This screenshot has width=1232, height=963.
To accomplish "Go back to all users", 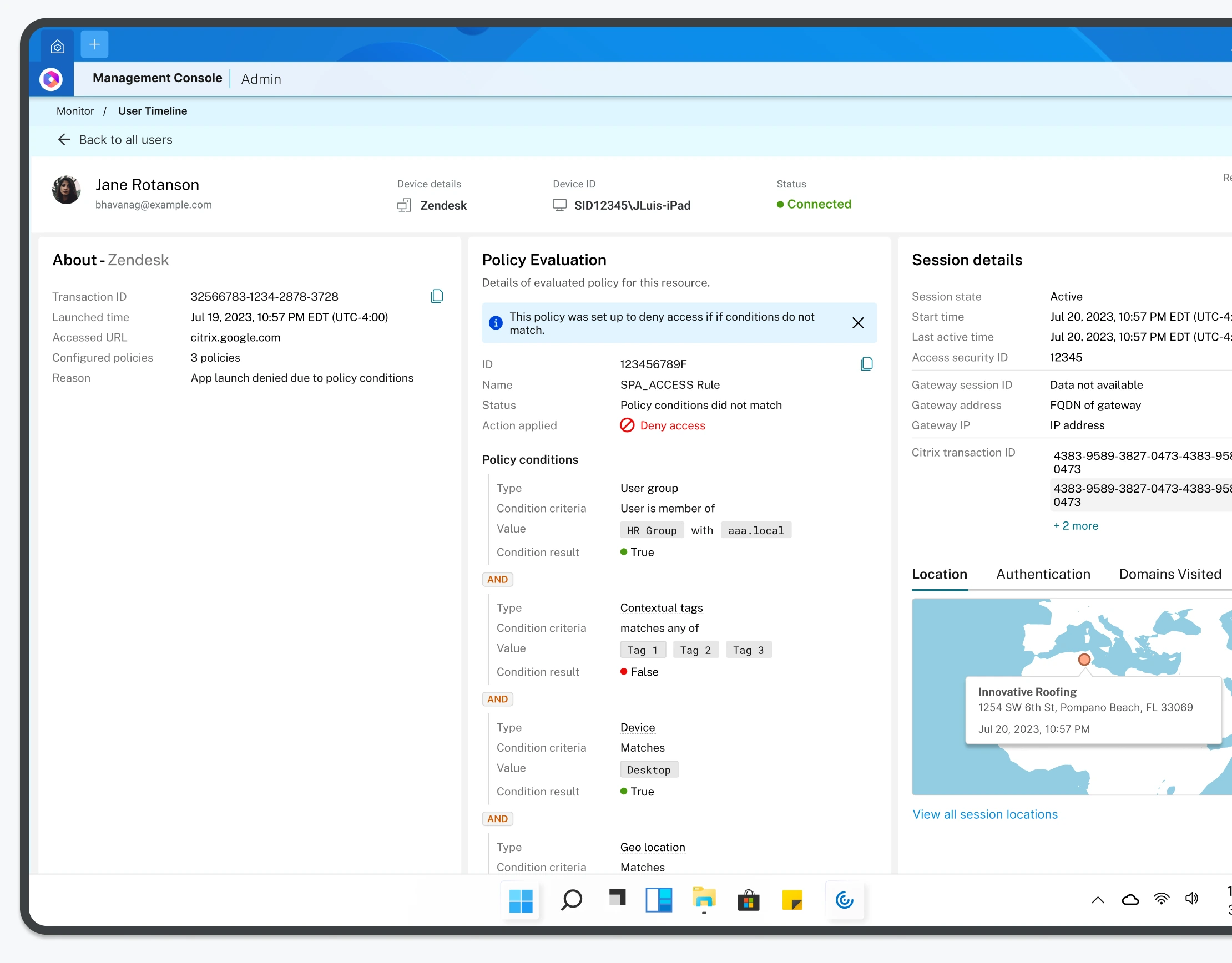I will point(114,140).
